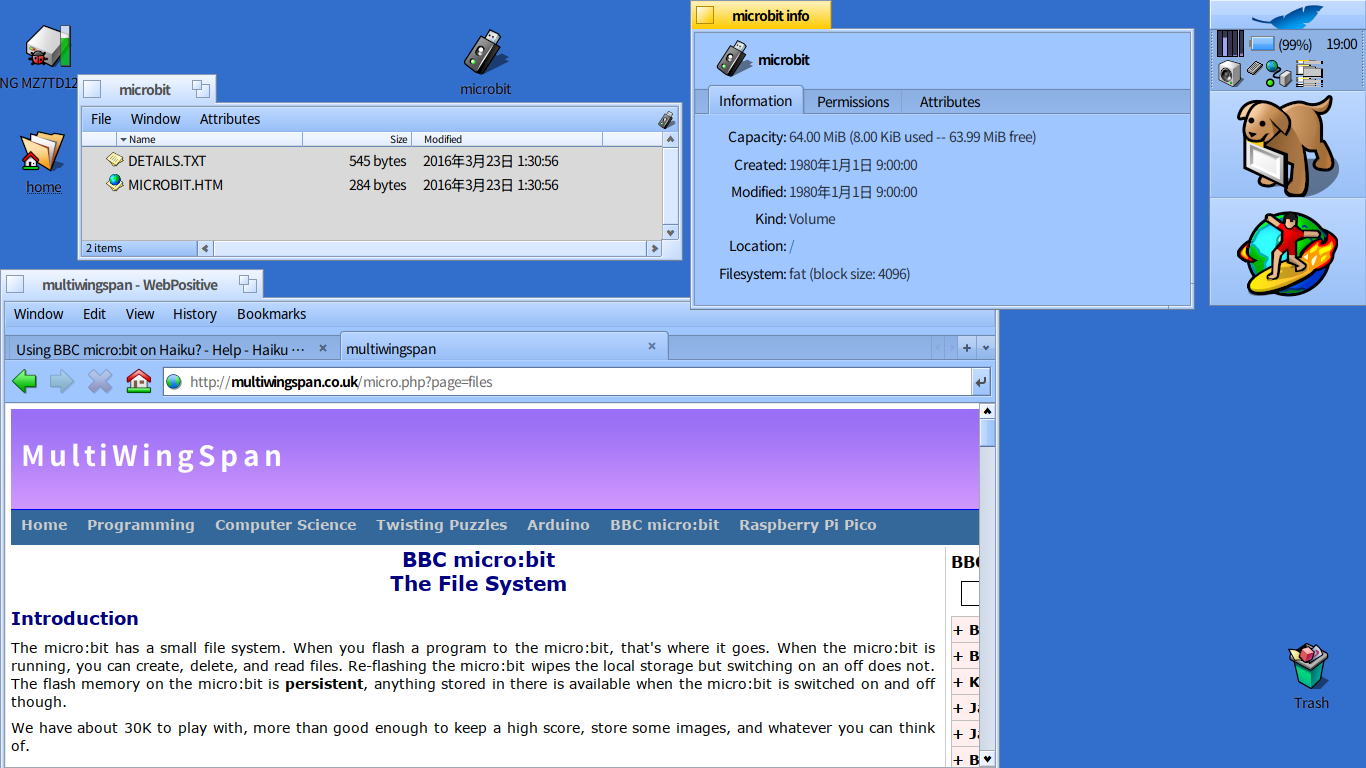The height and width of the screenshot is (768, 1366).
Task: Click the Home button in browser toolbar
Action: [x=139, y=381]
